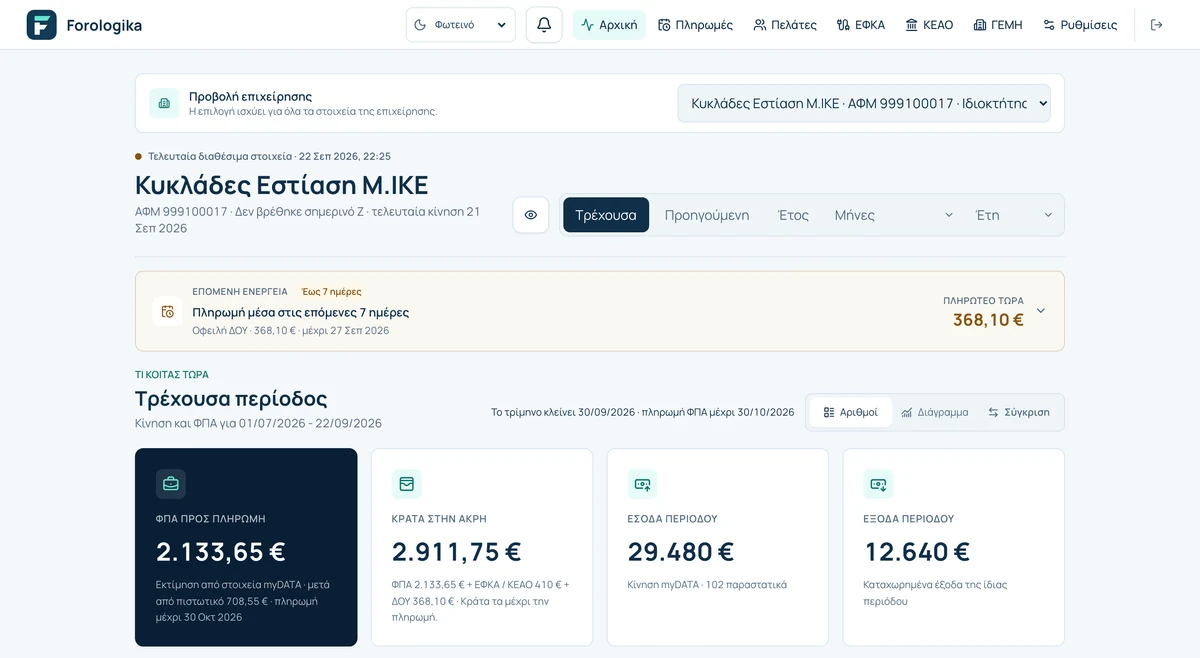This screenshot has width=1200, height=658.
Task: Open the Πληρωμές page
Action: pyautogui.click(x=696, y=25)
